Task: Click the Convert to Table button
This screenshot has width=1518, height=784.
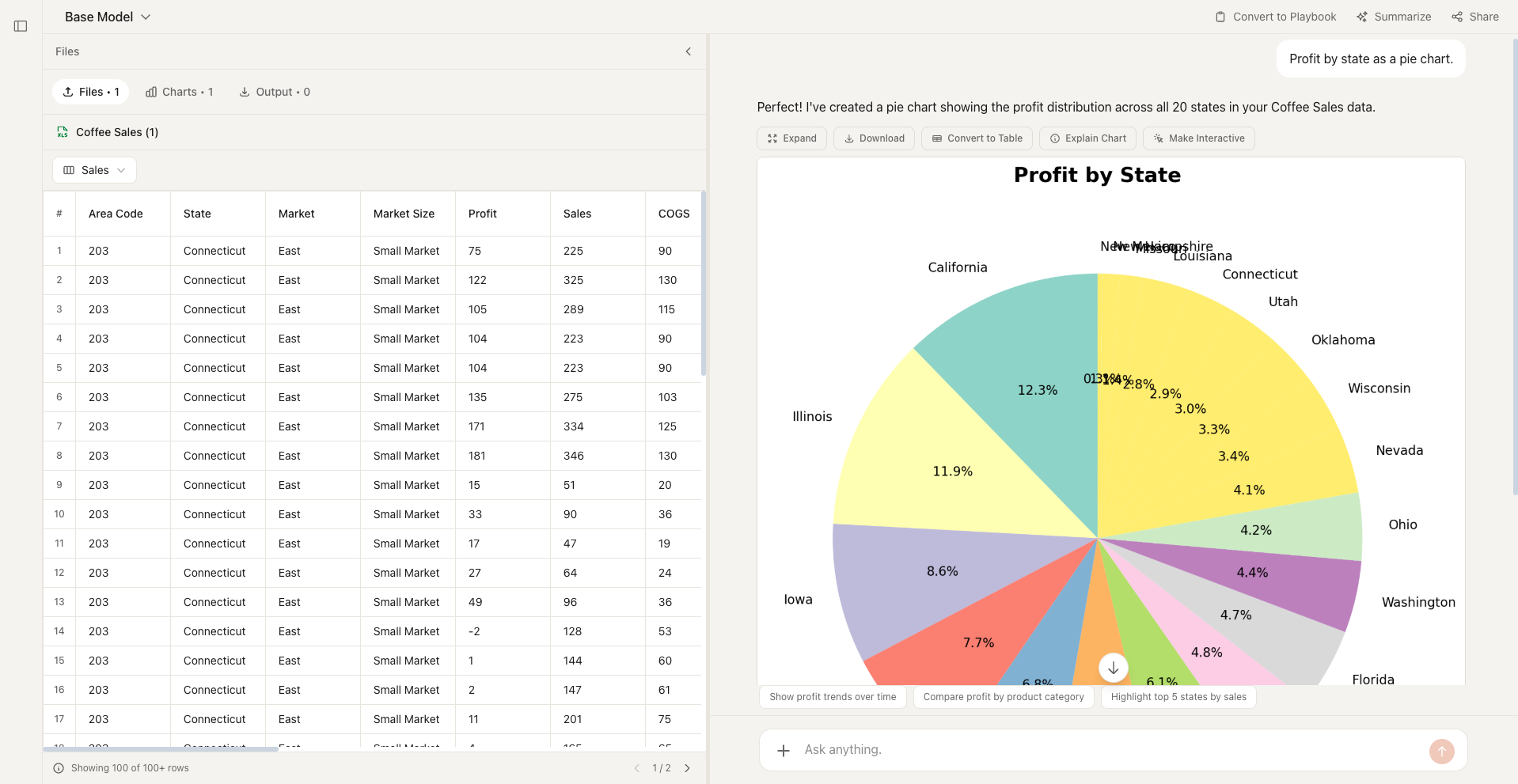Action: pos(976,138)
